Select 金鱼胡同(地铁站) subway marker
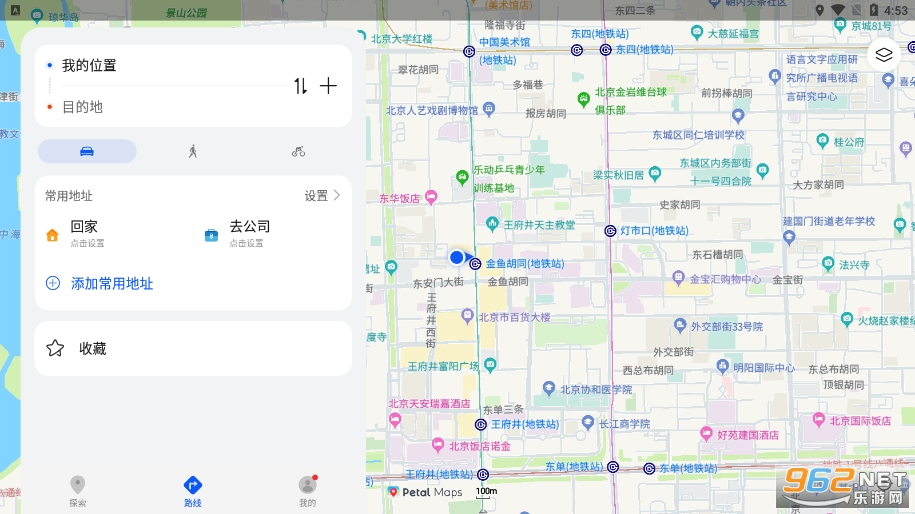Screen dimensions: 915x514 [476, 264]
